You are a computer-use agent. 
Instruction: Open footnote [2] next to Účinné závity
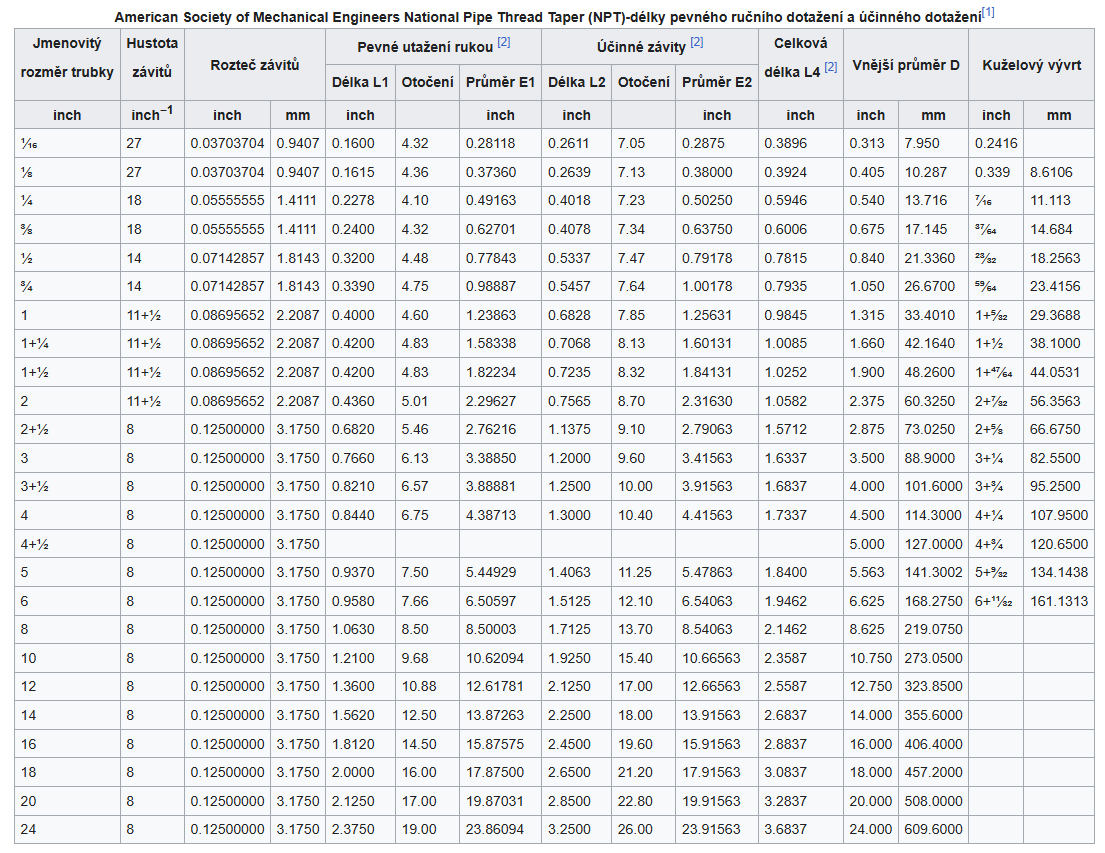click(696, 42)
